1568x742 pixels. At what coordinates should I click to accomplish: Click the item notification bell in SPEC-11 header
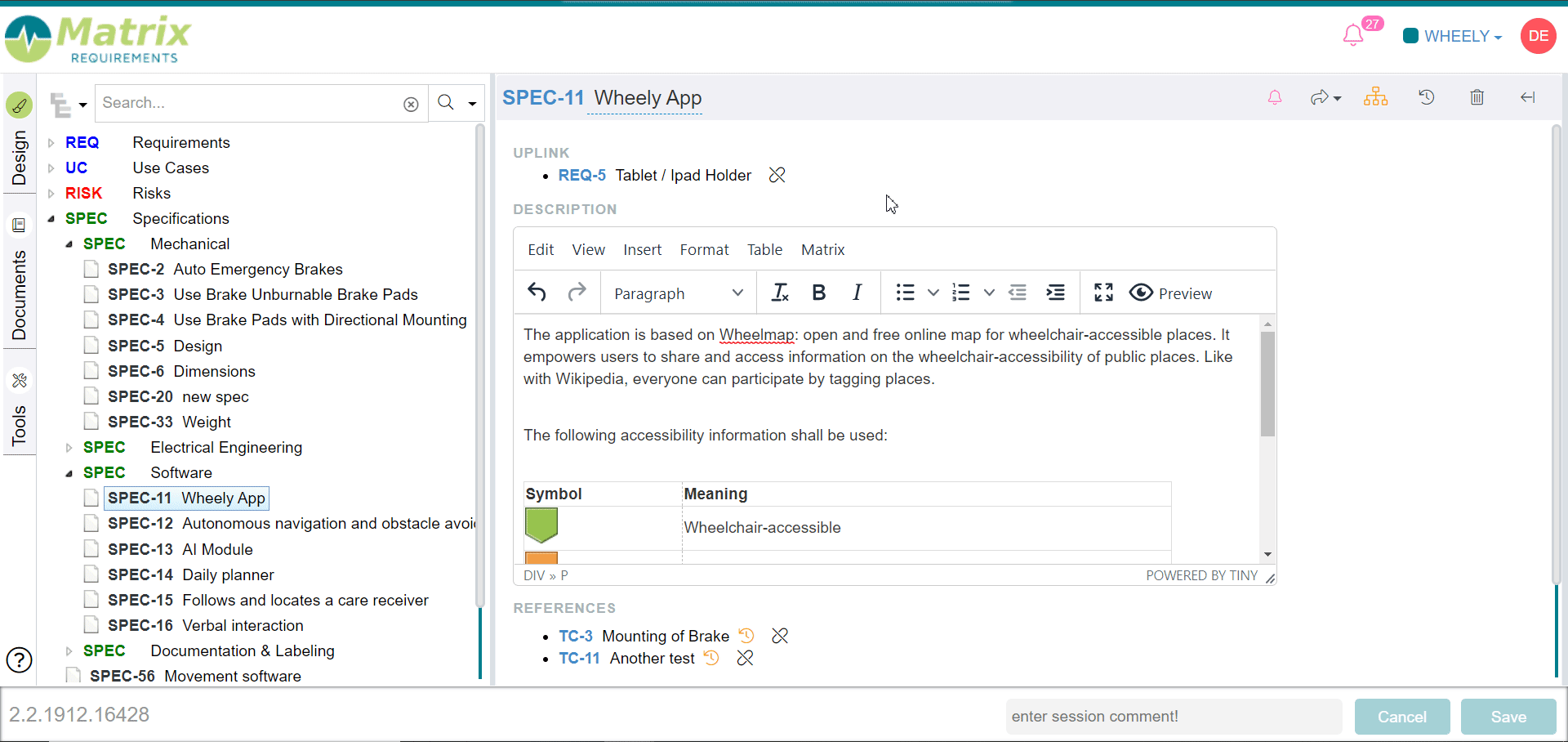tap(1275, 97)
